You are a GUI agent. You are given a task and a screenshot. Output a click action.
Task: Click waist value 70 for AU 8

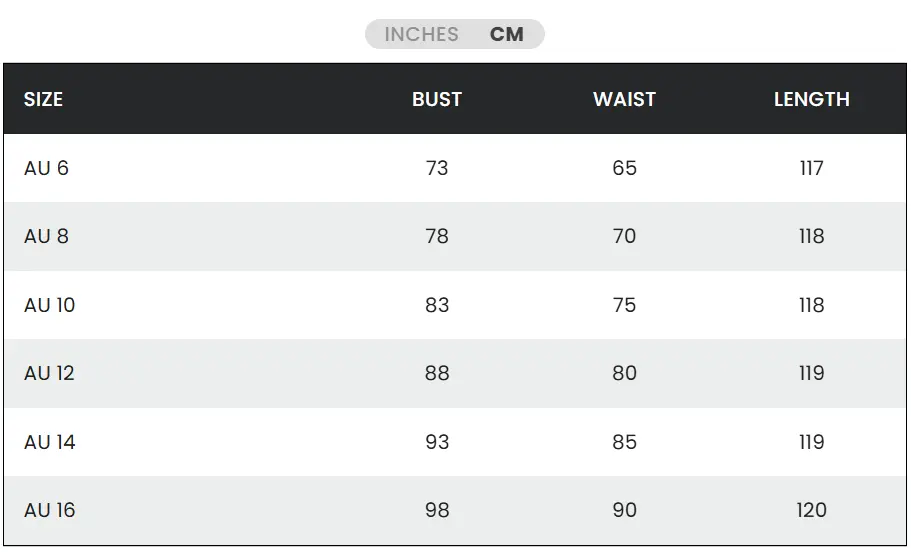(x=624, y=236)
